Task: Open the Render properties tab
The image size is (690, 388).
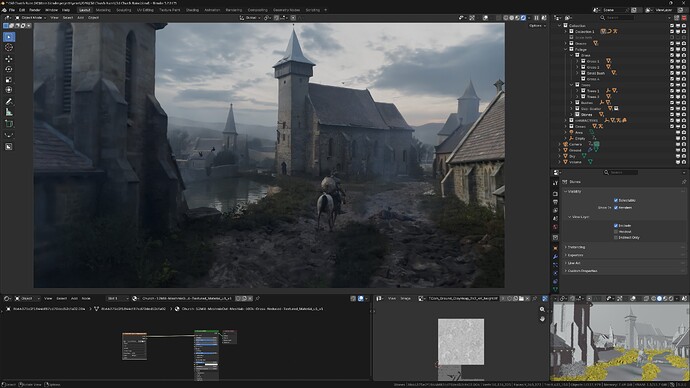Action: [555, 194]
